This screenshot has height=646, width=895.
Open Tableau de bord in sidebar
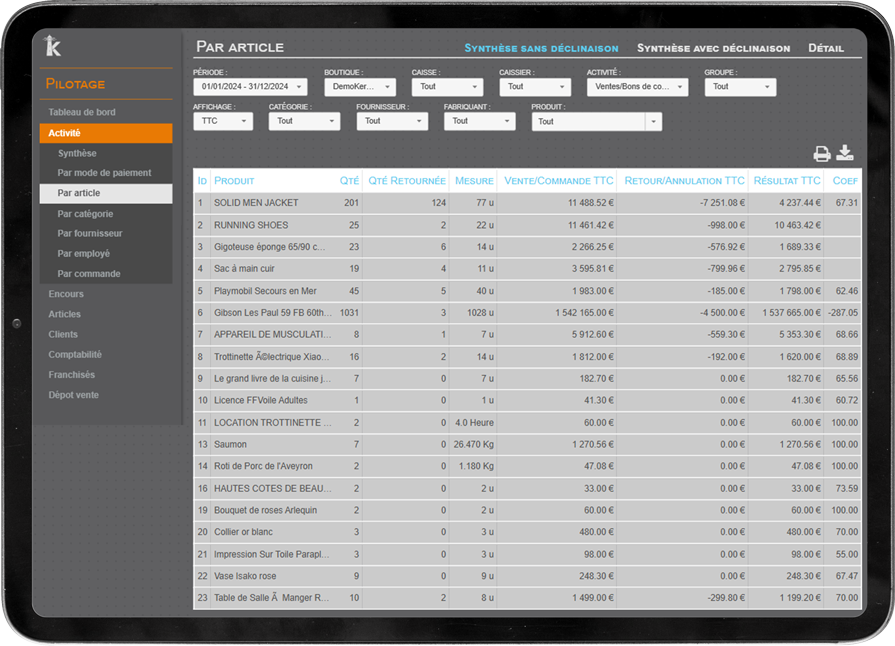tap(82, 112)
